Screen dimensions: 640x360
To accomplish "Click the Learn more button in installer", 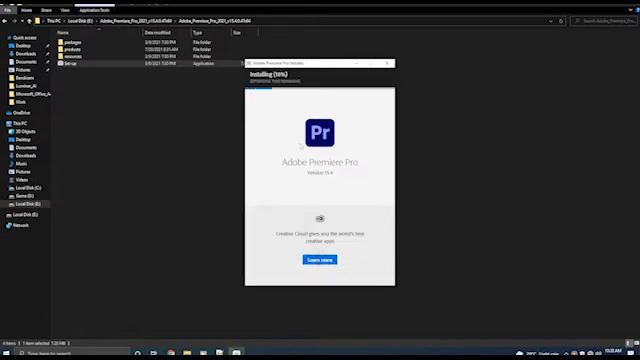I will tap(320, 260).
